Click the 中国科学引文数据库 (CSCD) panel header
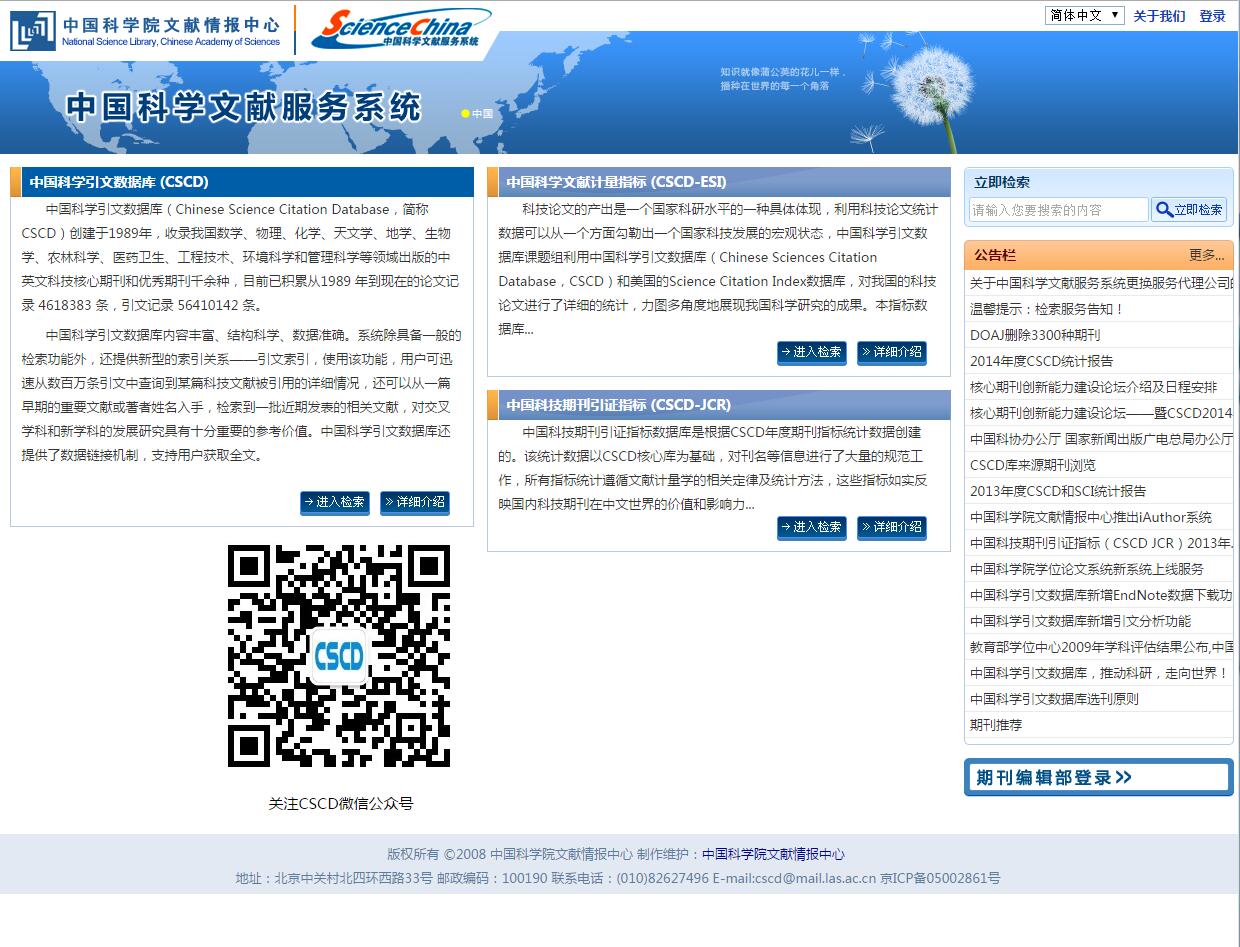The image size is (1240, 947). 241,182
